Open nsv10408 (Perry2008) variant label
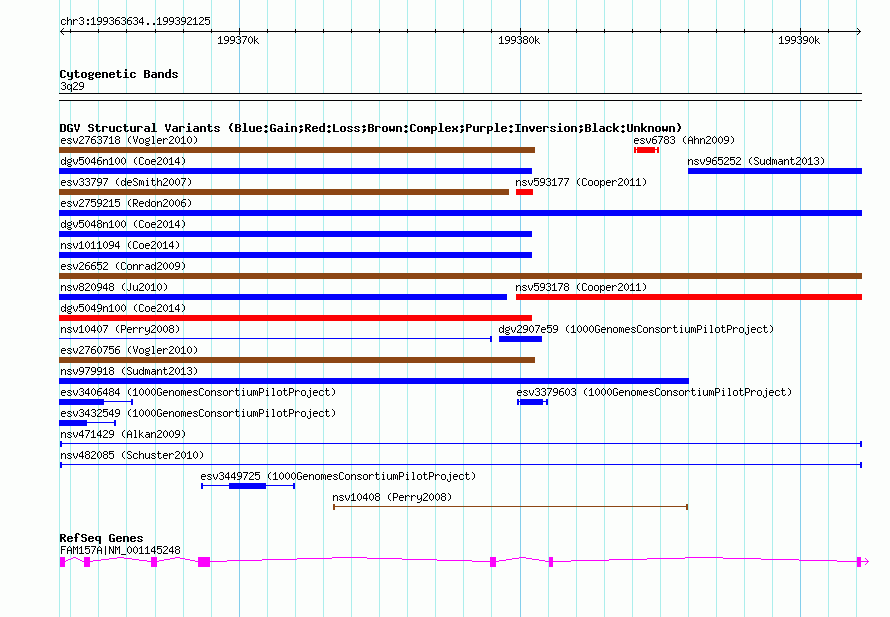The height and width of the screenshot is (617, 890). coord(392,497)
